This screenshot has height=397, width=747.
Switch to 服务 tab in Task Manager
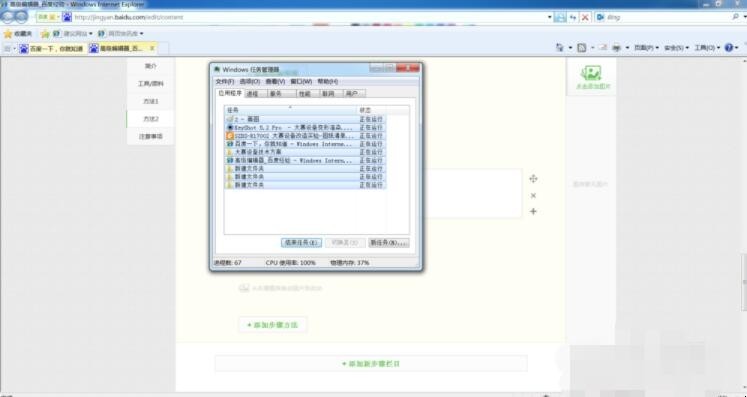click(x=282, y=93)
